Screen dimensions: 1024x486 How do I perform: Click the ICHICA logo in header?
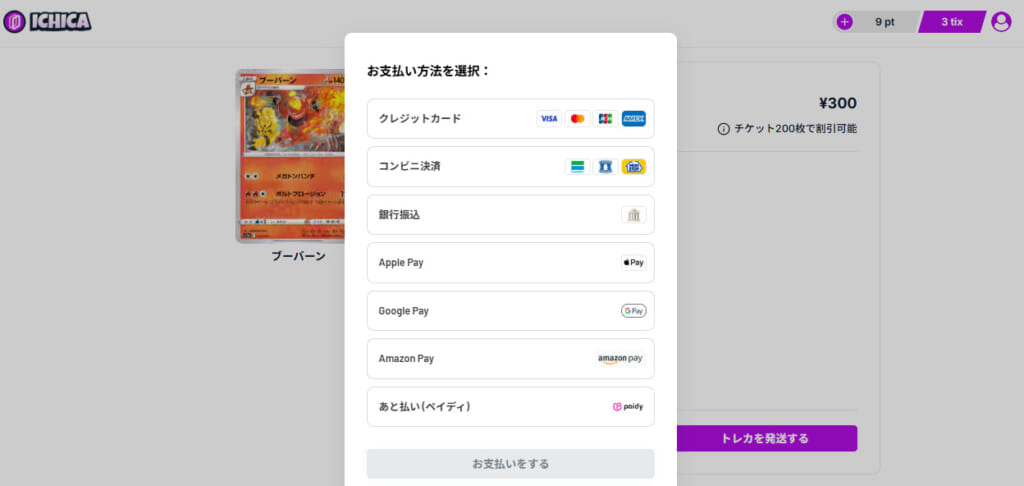[x=48, y=21]
